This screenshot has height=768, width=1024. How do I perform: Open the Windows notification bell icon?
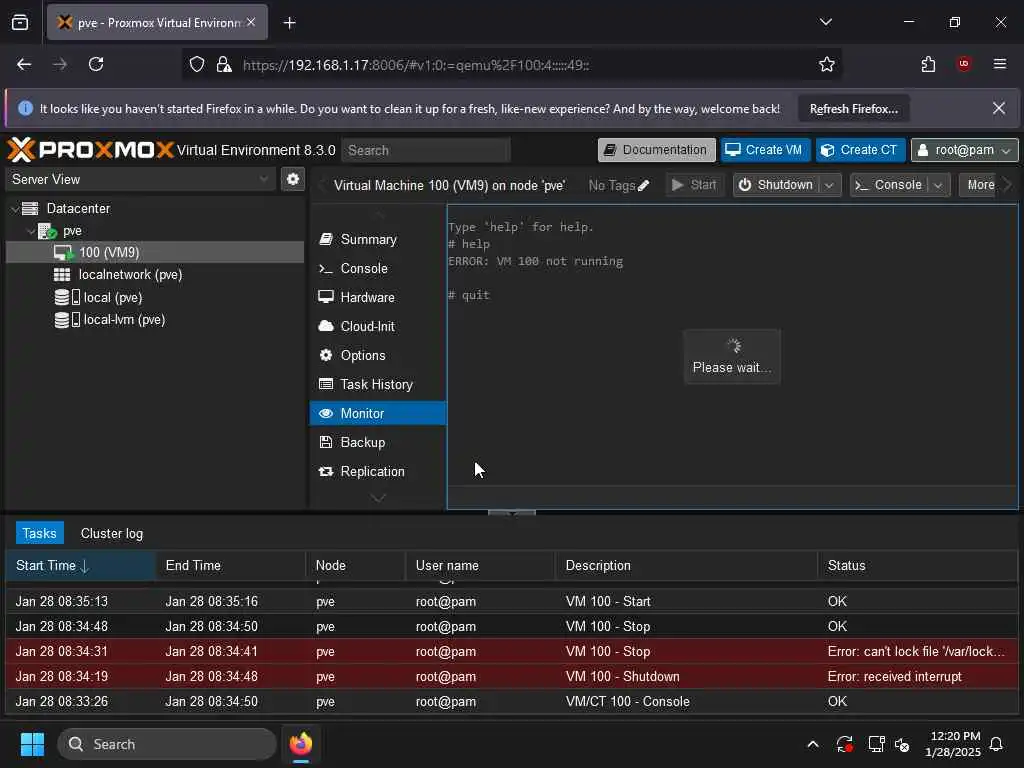997,744
